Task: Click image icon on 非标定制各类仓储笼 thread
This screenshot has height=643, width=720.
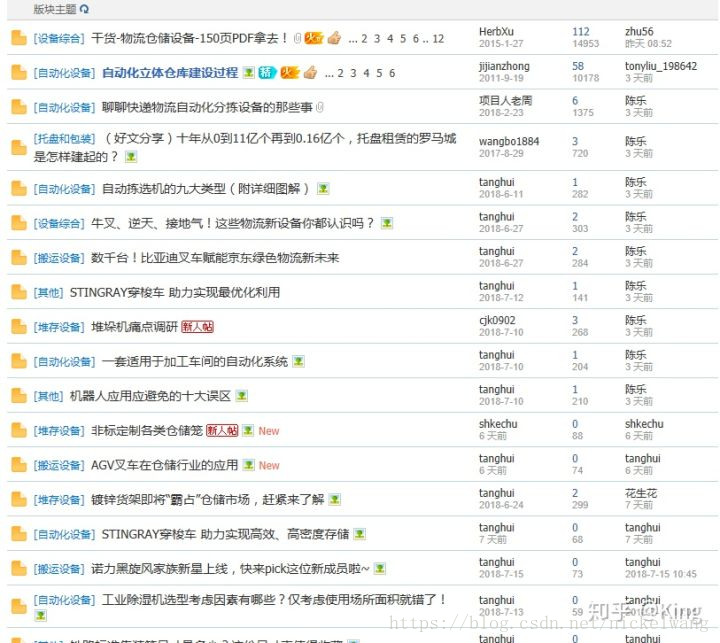Action: 248,430
